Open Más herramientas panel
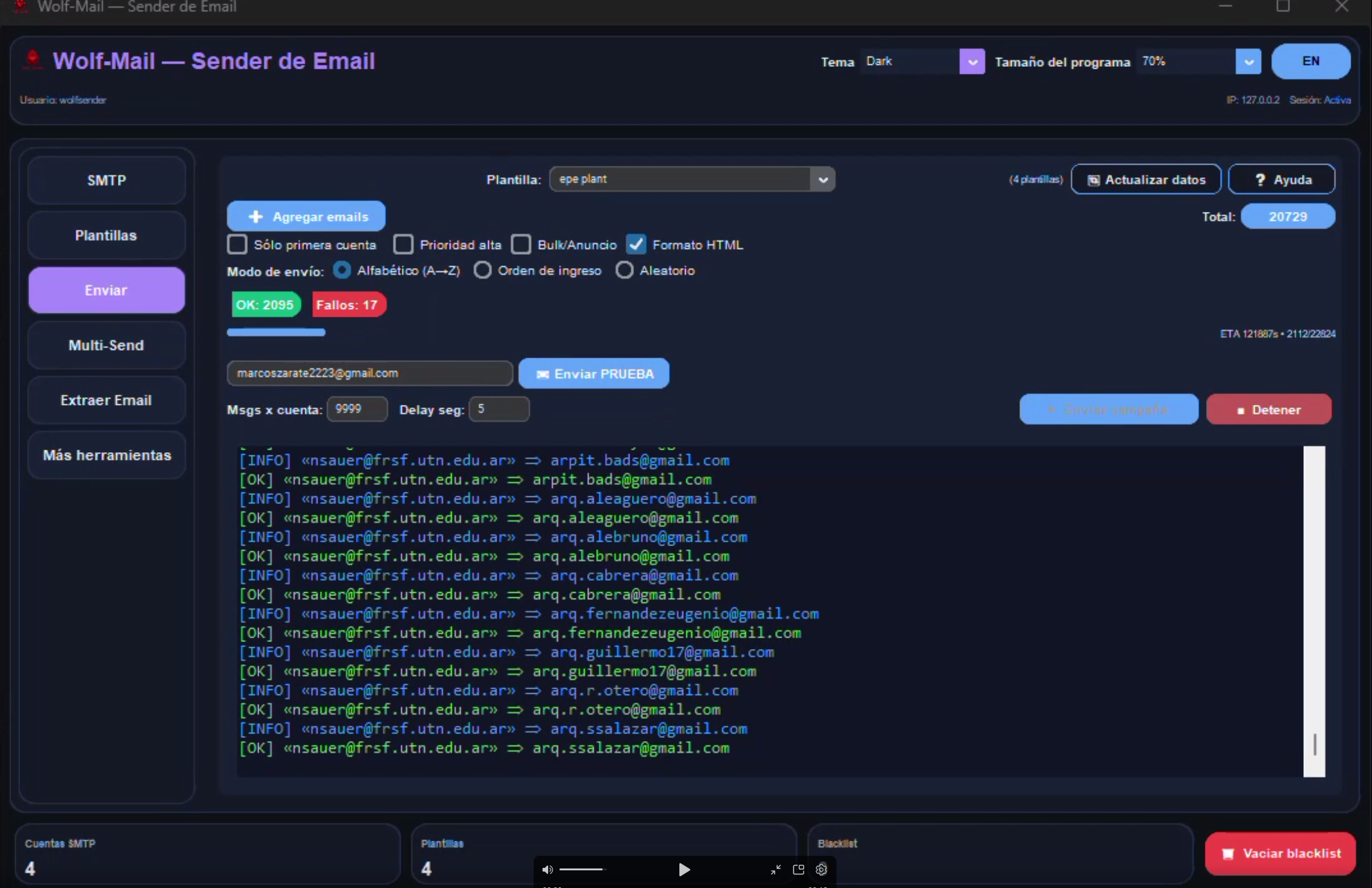Screen dimensions: 1372x888 [x=106, y=455]
